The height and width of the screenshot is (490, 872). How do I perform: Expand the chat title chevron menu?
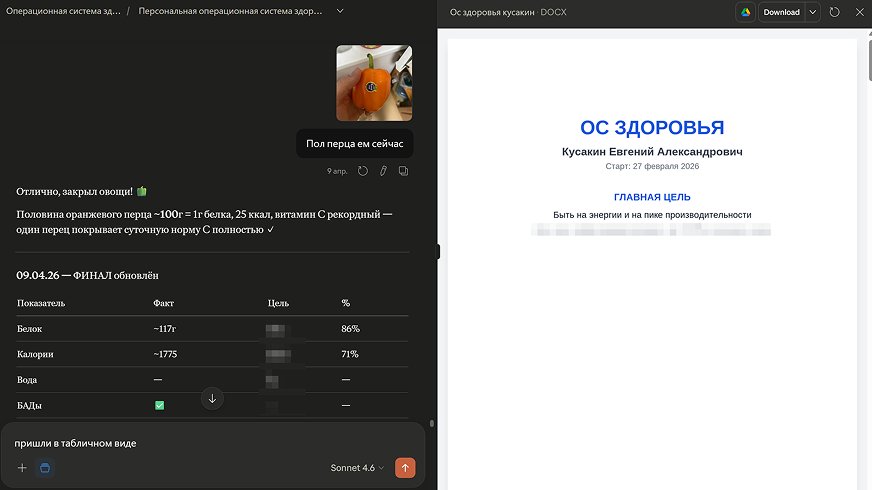click(340, 11)
